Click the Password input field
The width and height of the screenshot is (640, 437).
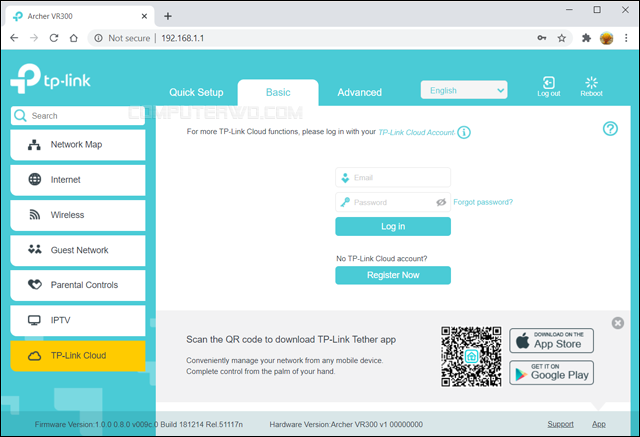pyautogui.click(x=393, y=202)
